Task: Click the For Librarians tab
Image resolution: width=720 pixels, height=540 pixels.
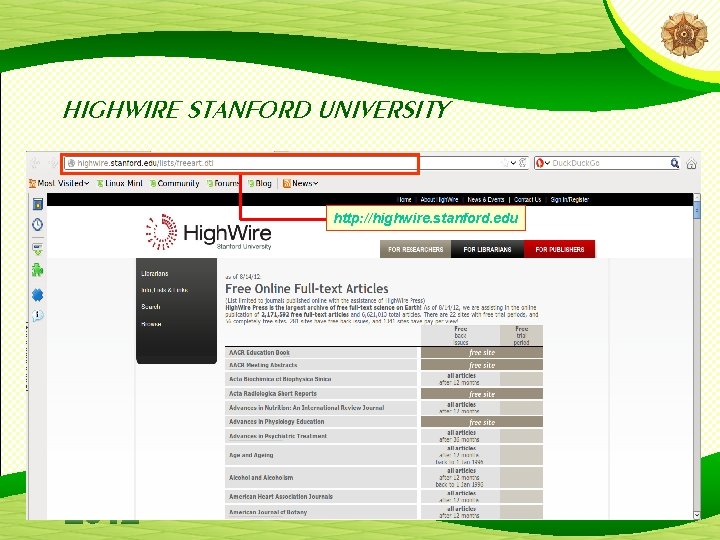Action: [487, 249]
